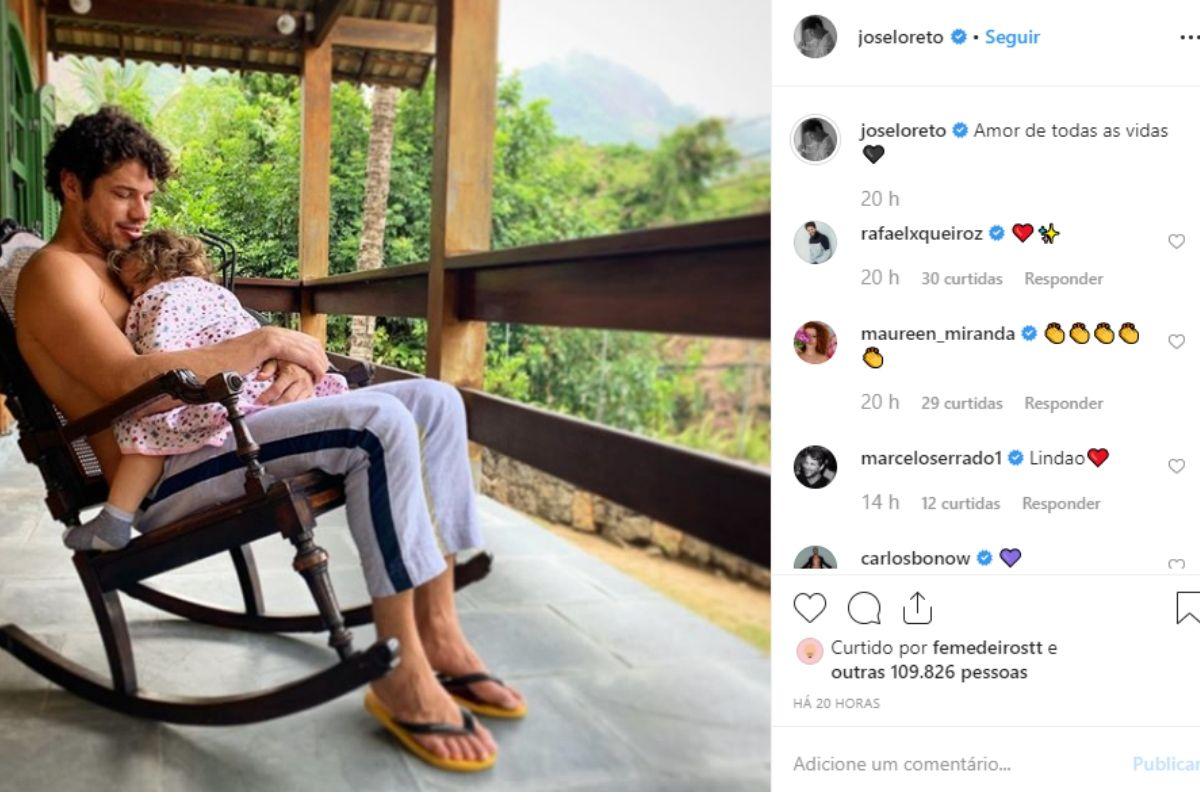Open comments with the speech bubble icon
This screenshot has width=1200, height=800.
coord(864,608)
